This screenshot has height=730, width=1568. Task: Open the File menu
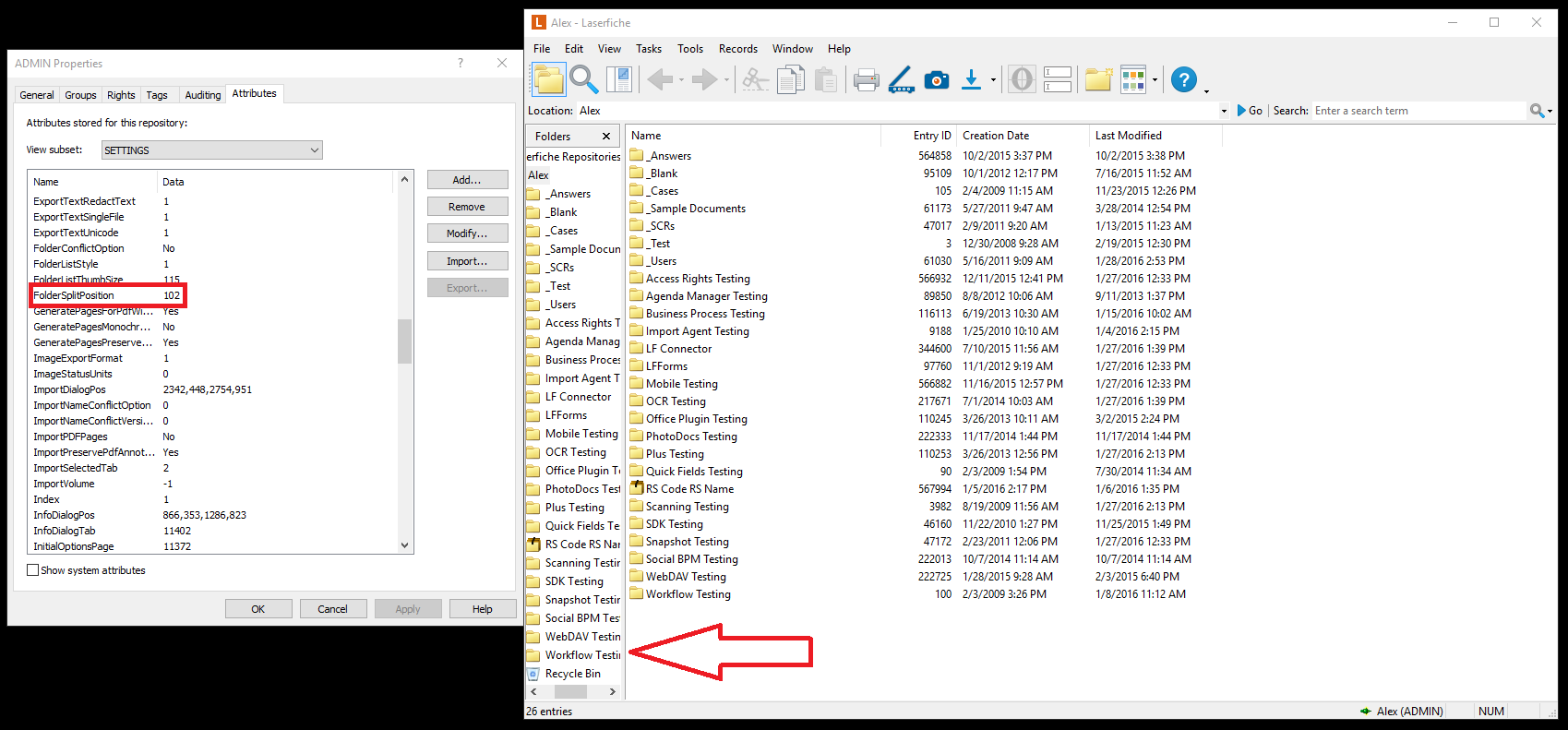point(542,49)
